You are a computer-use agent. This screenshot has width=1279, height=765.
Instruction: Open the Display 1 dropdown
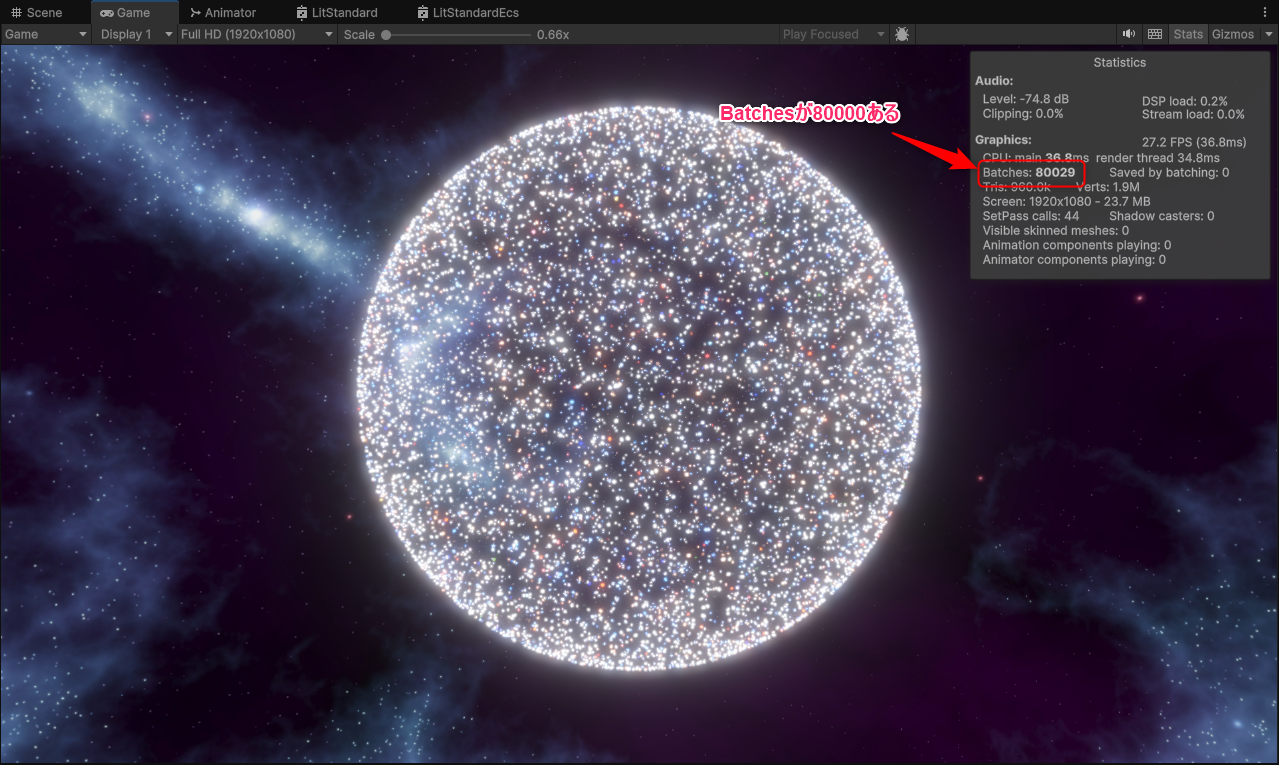point(134,33)
